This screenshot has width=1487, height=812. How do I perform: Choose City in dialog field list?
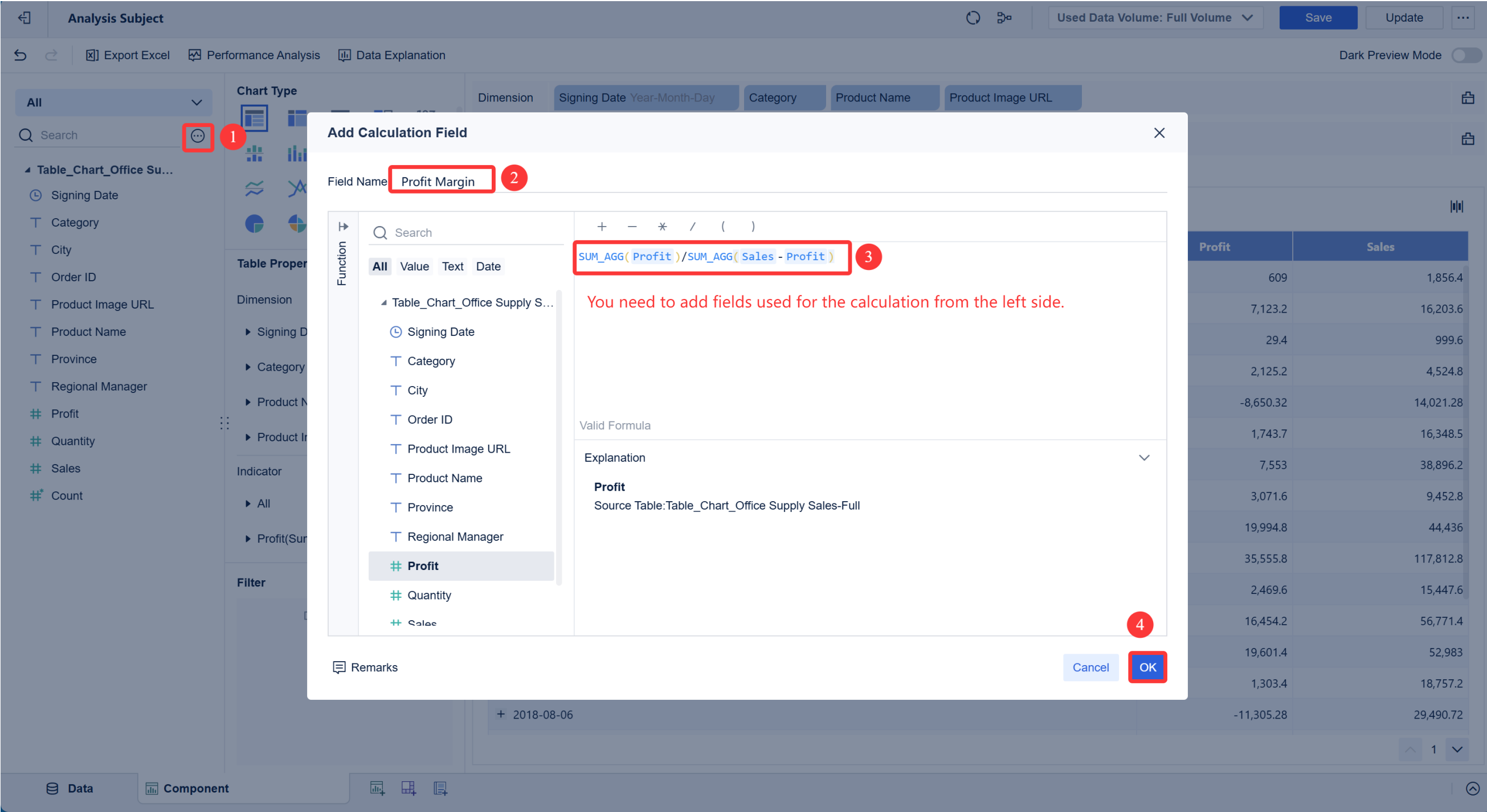(462, 390)
